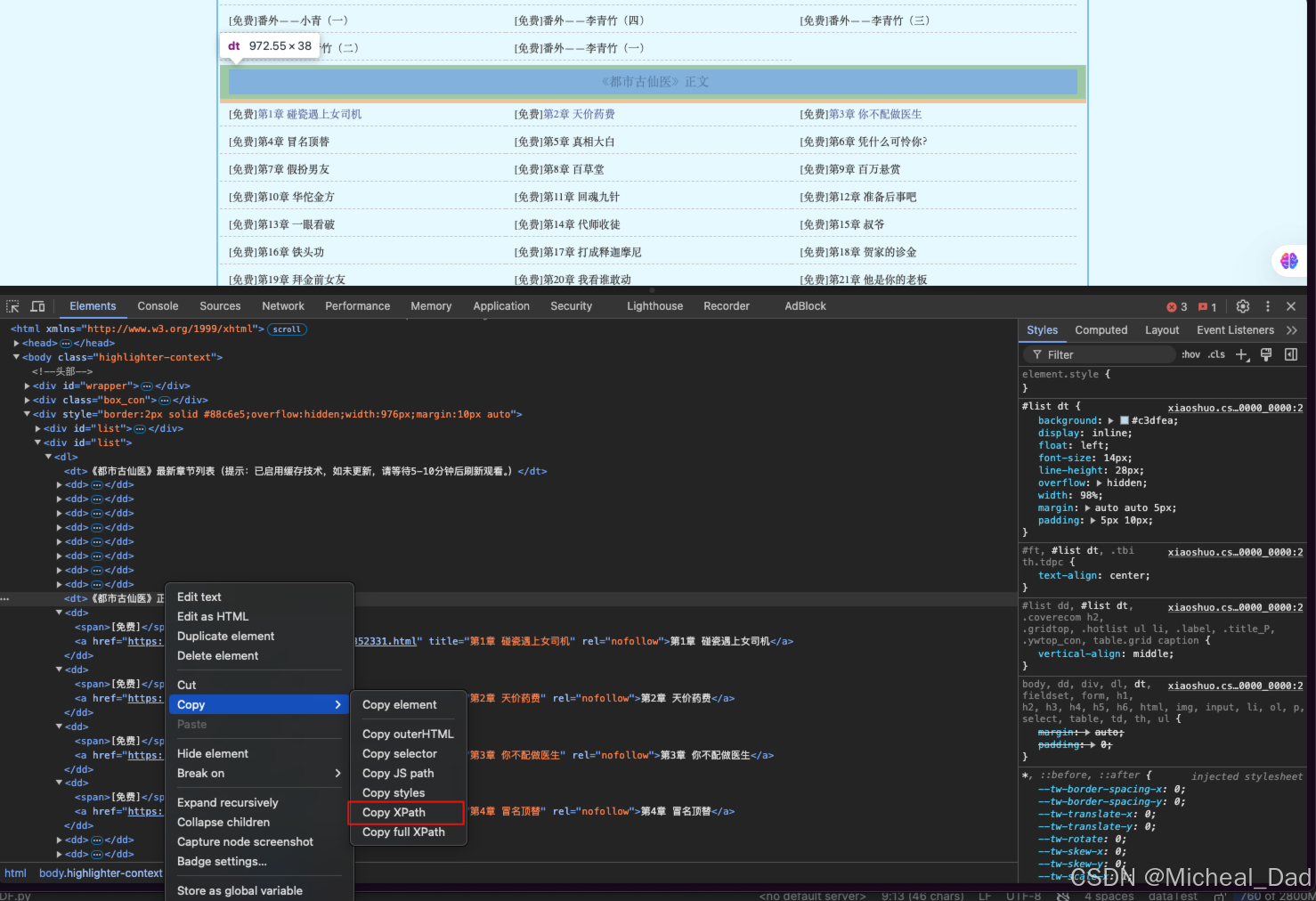1316x901 pixels.
Task: Expand the head element node
Action: pos(17,343)
